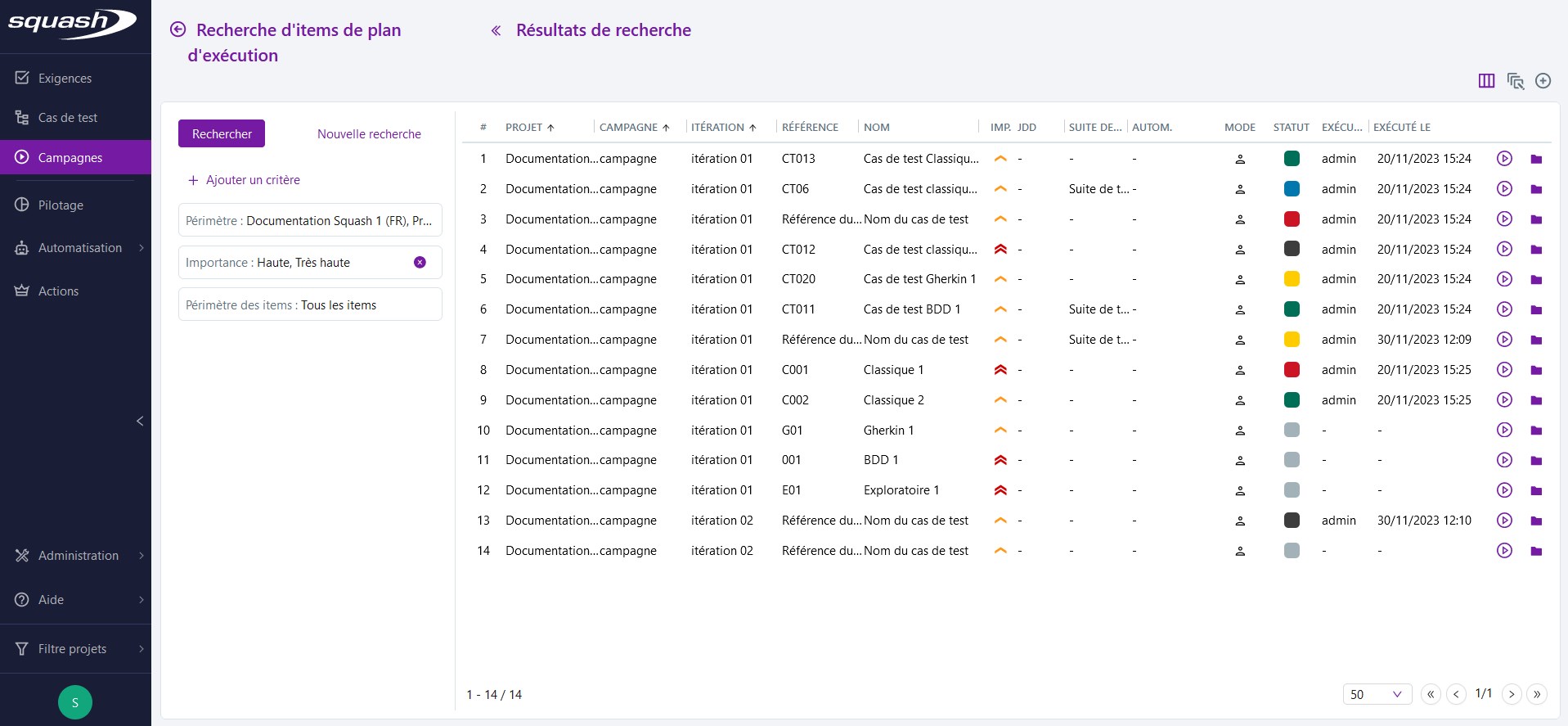This screenshot has width=1568, height=726.
Task: Launch execution for Classique 1 row
Action: pyautogui.click(x=1504, y=370)
